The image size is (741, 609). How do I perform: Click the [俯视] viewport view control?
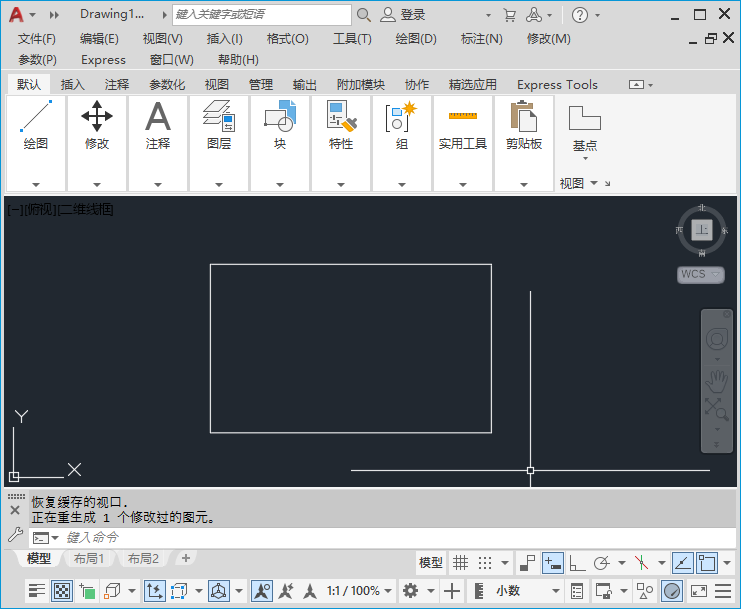point(40,209)
